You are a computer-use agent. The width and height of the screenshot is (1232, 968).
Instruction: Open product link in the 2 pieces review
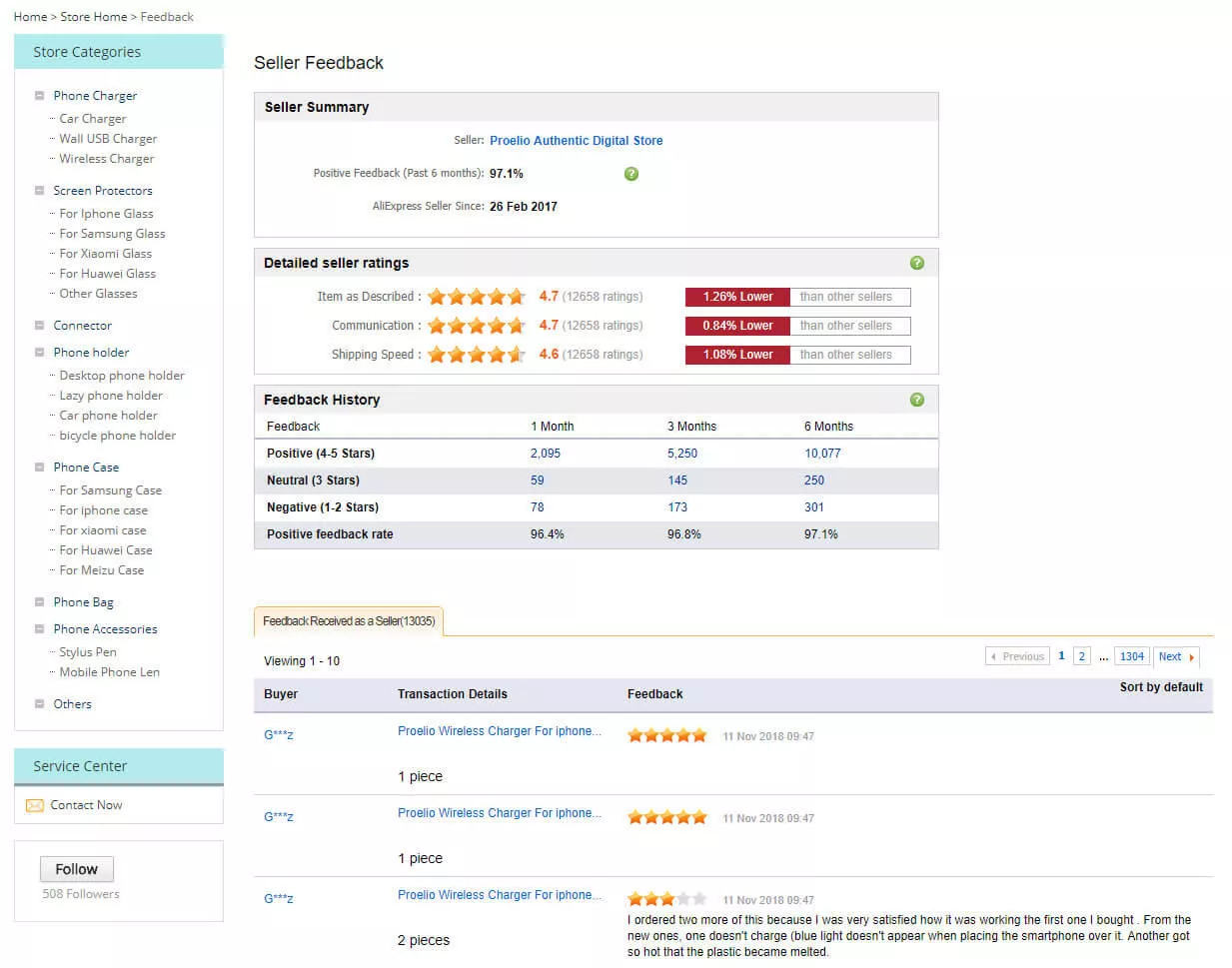click(500, 895)
